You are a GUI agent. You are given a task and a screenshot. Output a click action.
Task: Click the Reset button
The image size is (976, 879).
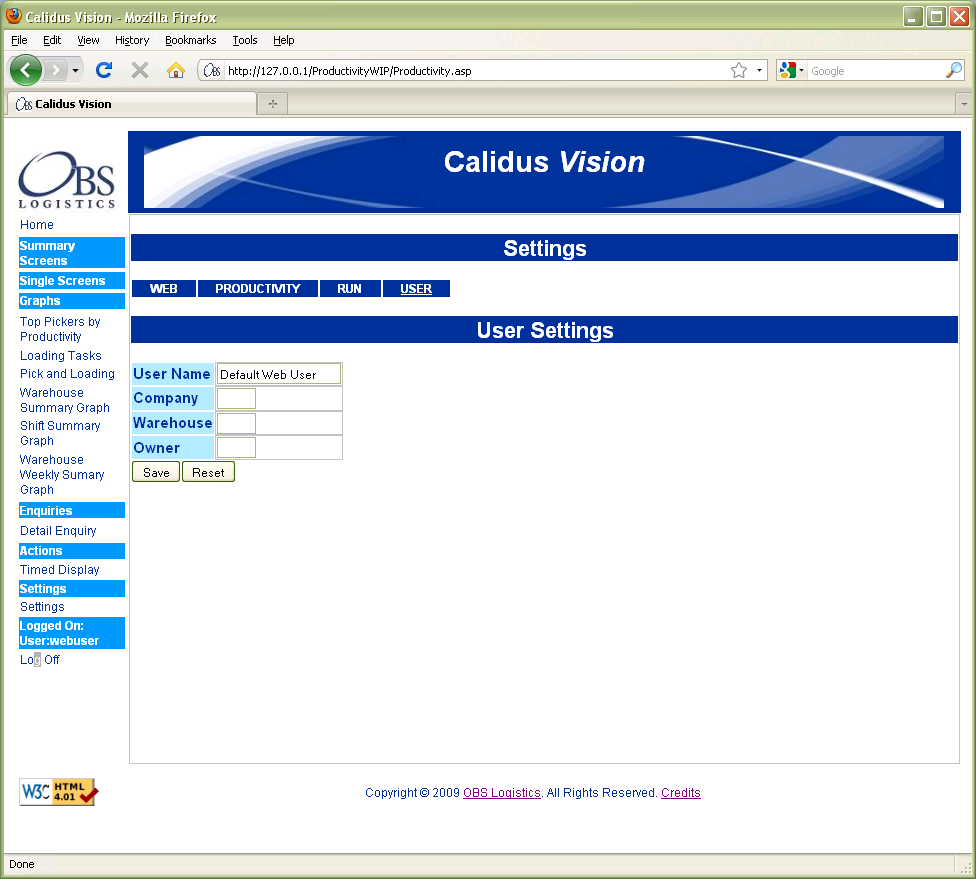(x=208, y=472)
